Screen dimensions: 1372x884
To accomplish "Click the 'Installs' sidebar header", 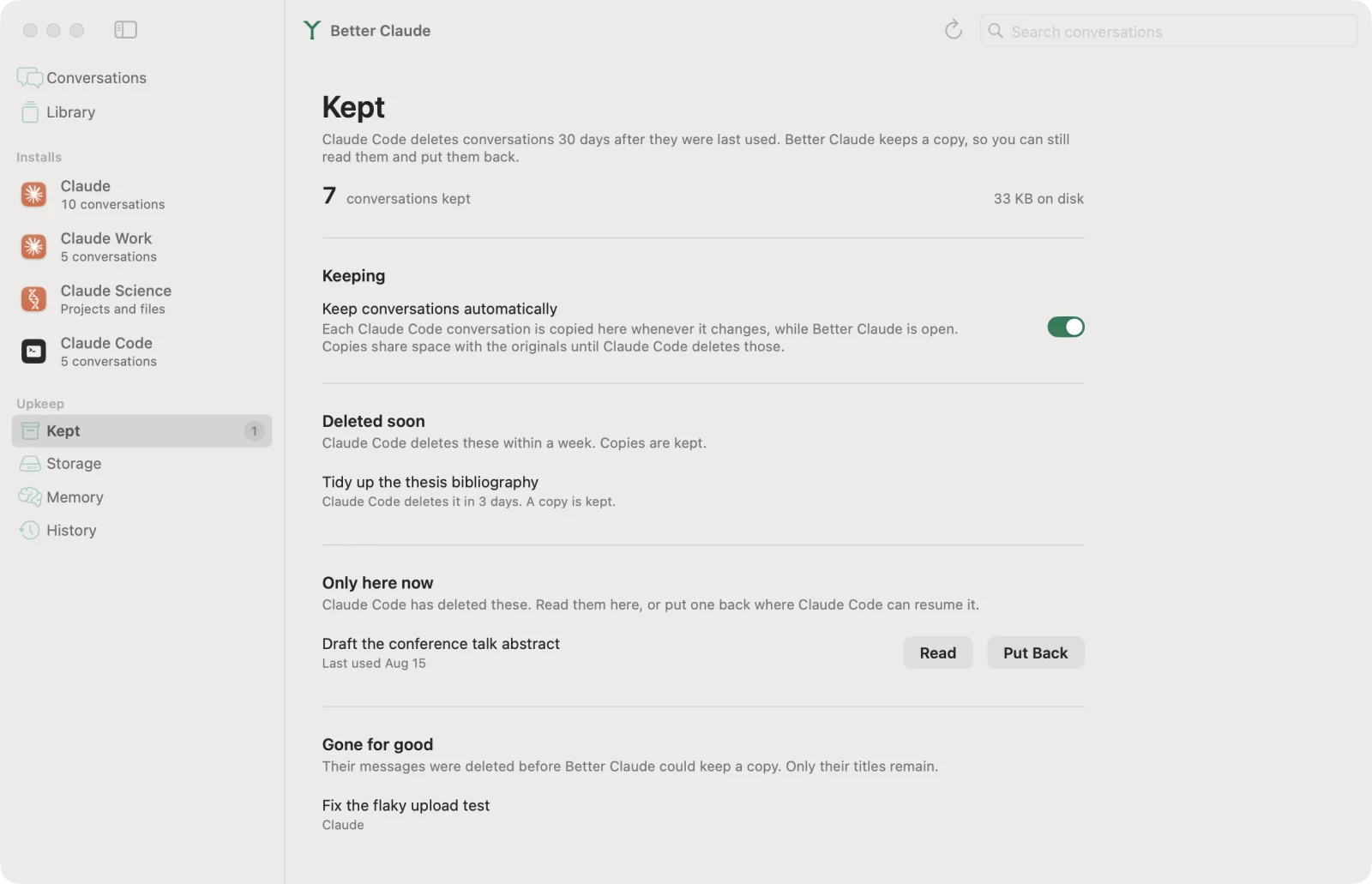I will [x=39, y=158].
